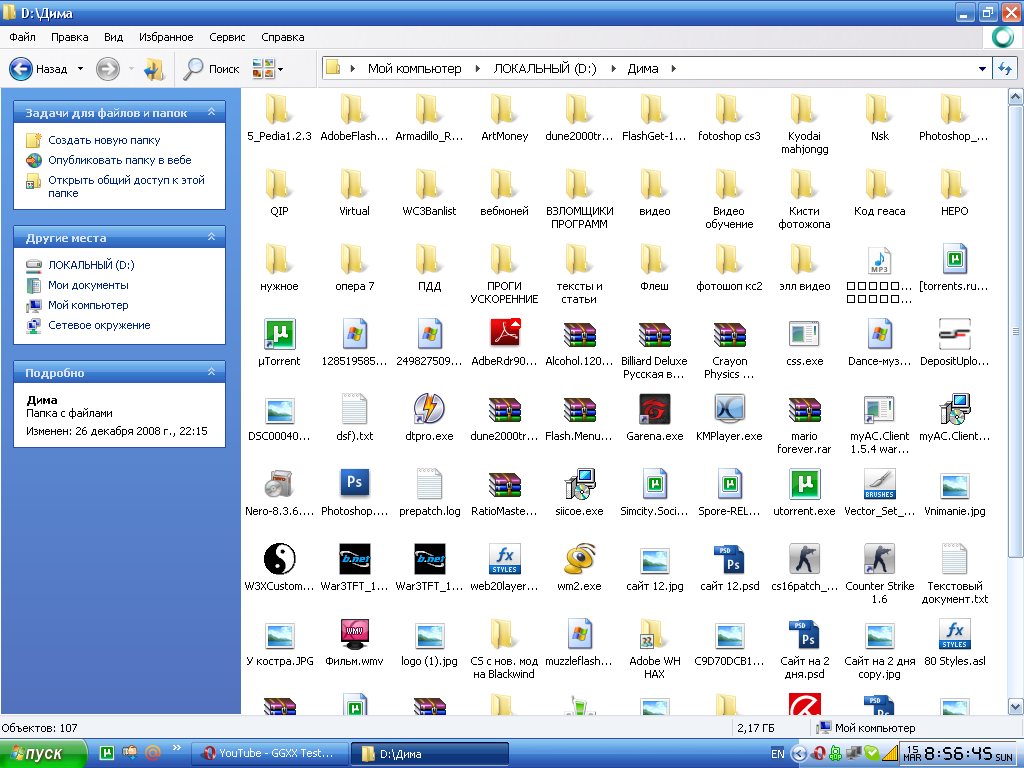Image resolution: width=1024 pixels, height=768 pixels.
Task: Collapse the Подробно panel
Action: pos(212,372)
